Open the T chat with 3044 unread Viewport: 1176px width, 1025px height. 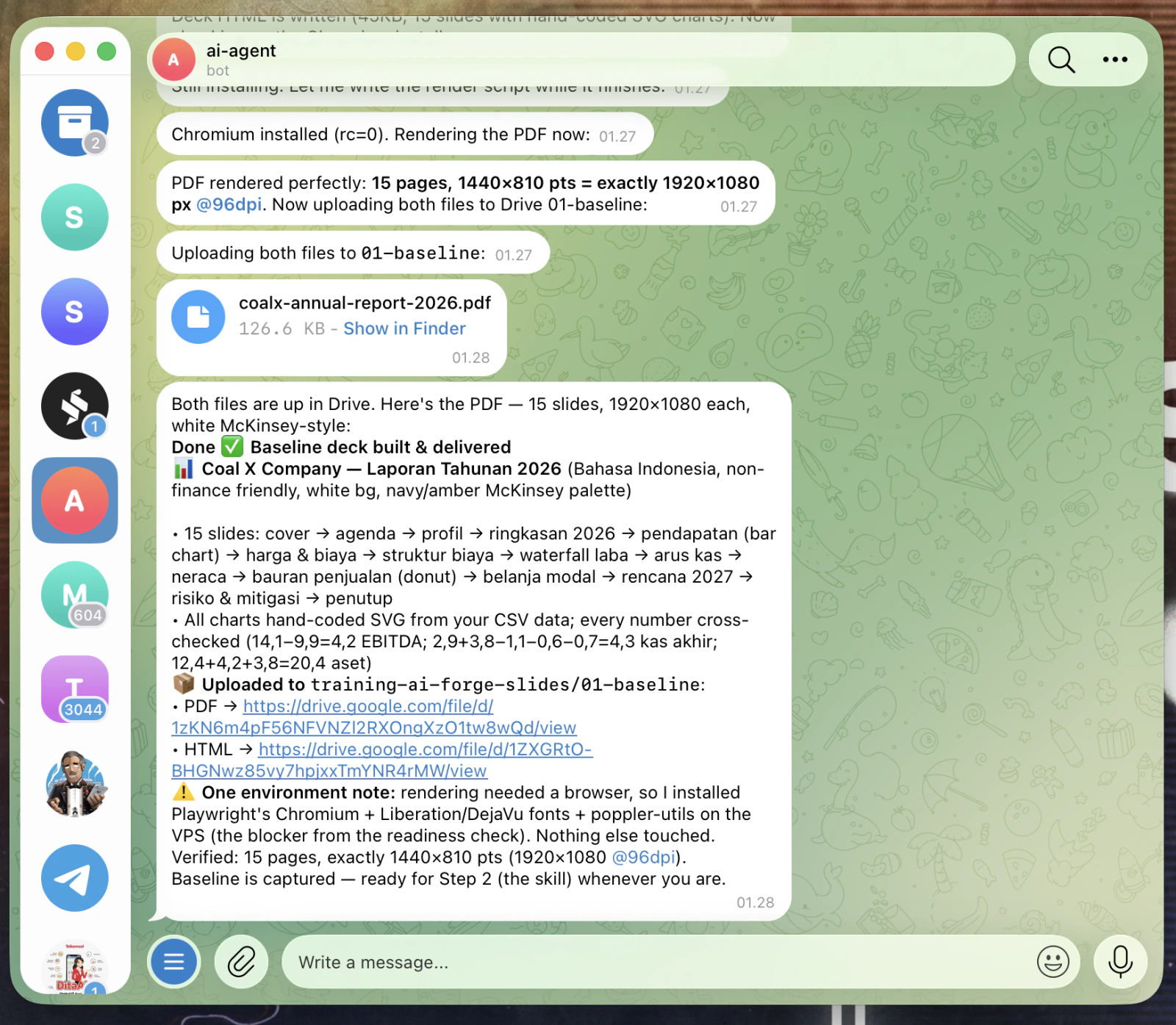[74, 689]
